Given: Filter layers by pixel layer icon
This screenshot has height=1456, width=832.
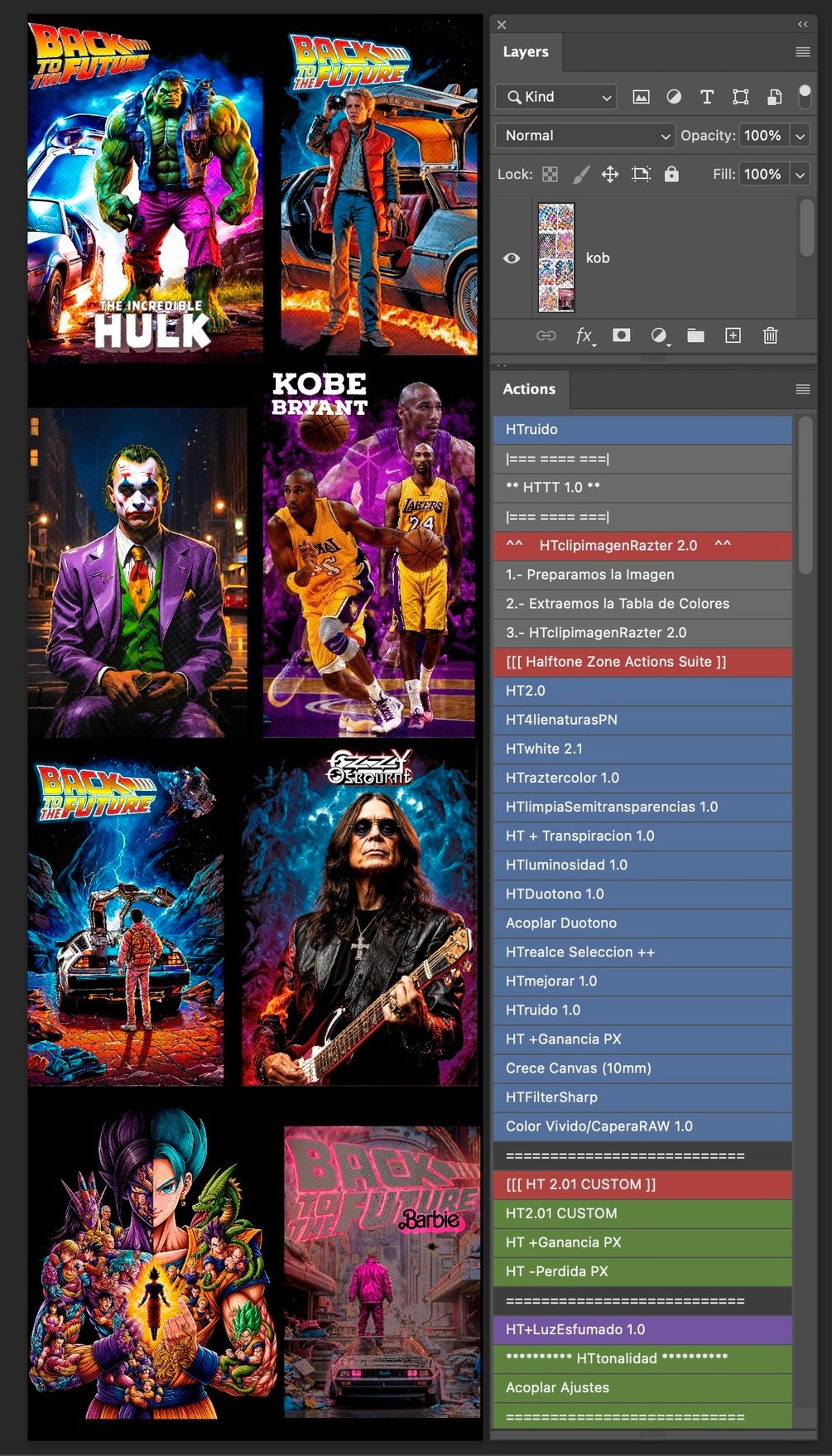Looking at the screenshot, I should tap(641, 97).
